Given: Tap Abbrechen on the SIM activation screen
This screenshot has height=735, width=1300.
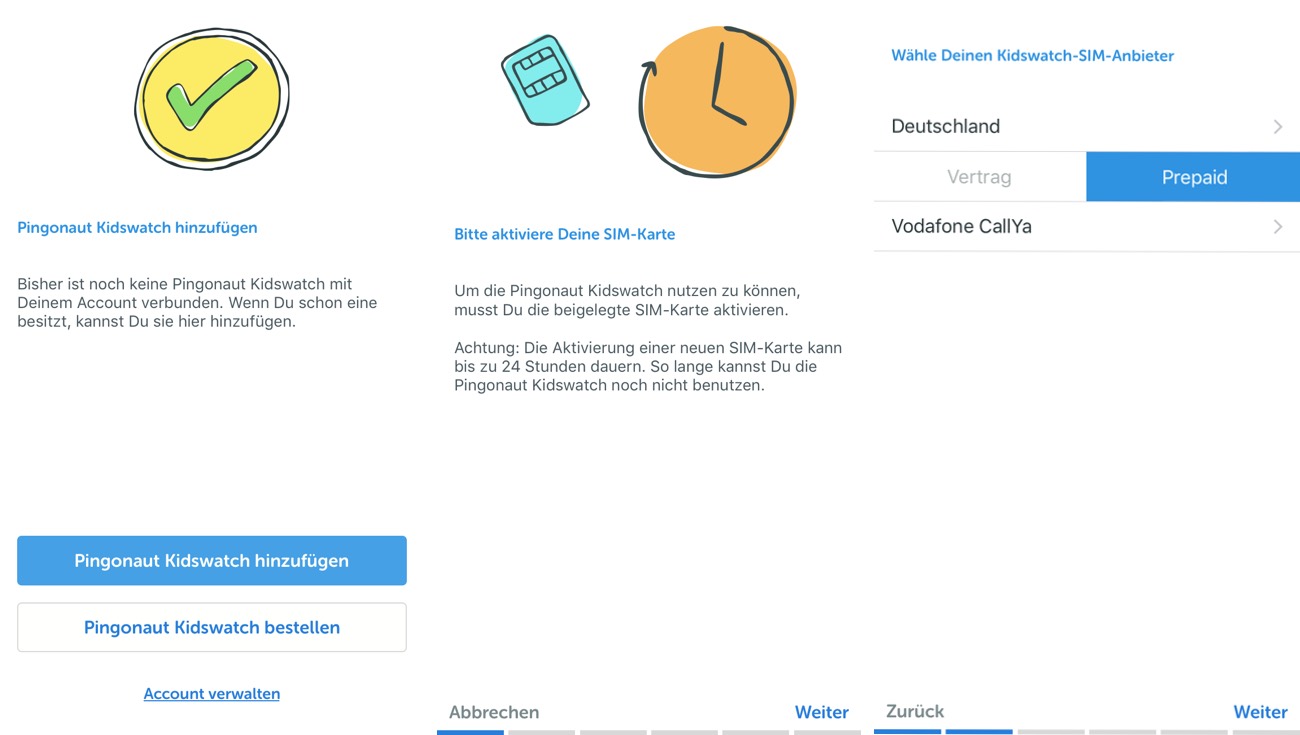Looking at the screenshot, I should [494, 712].
